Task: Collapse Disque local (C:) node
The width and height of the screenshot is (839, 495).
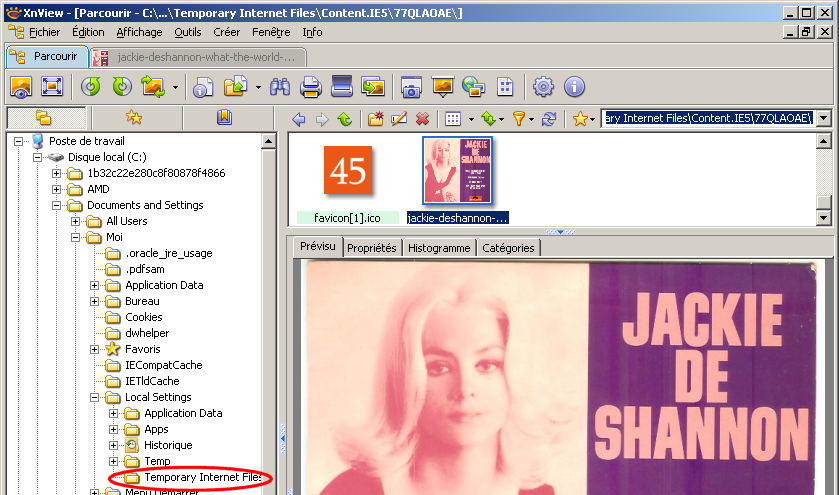Action: pyautogui.click(x=37, y=157)
